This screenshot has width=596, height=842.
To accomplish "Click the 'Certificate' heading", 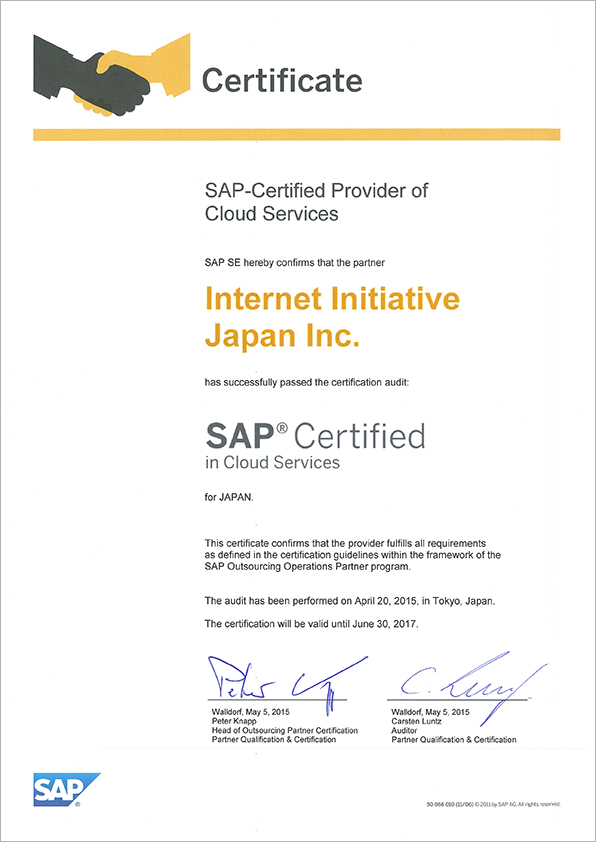I will (282, 81).
